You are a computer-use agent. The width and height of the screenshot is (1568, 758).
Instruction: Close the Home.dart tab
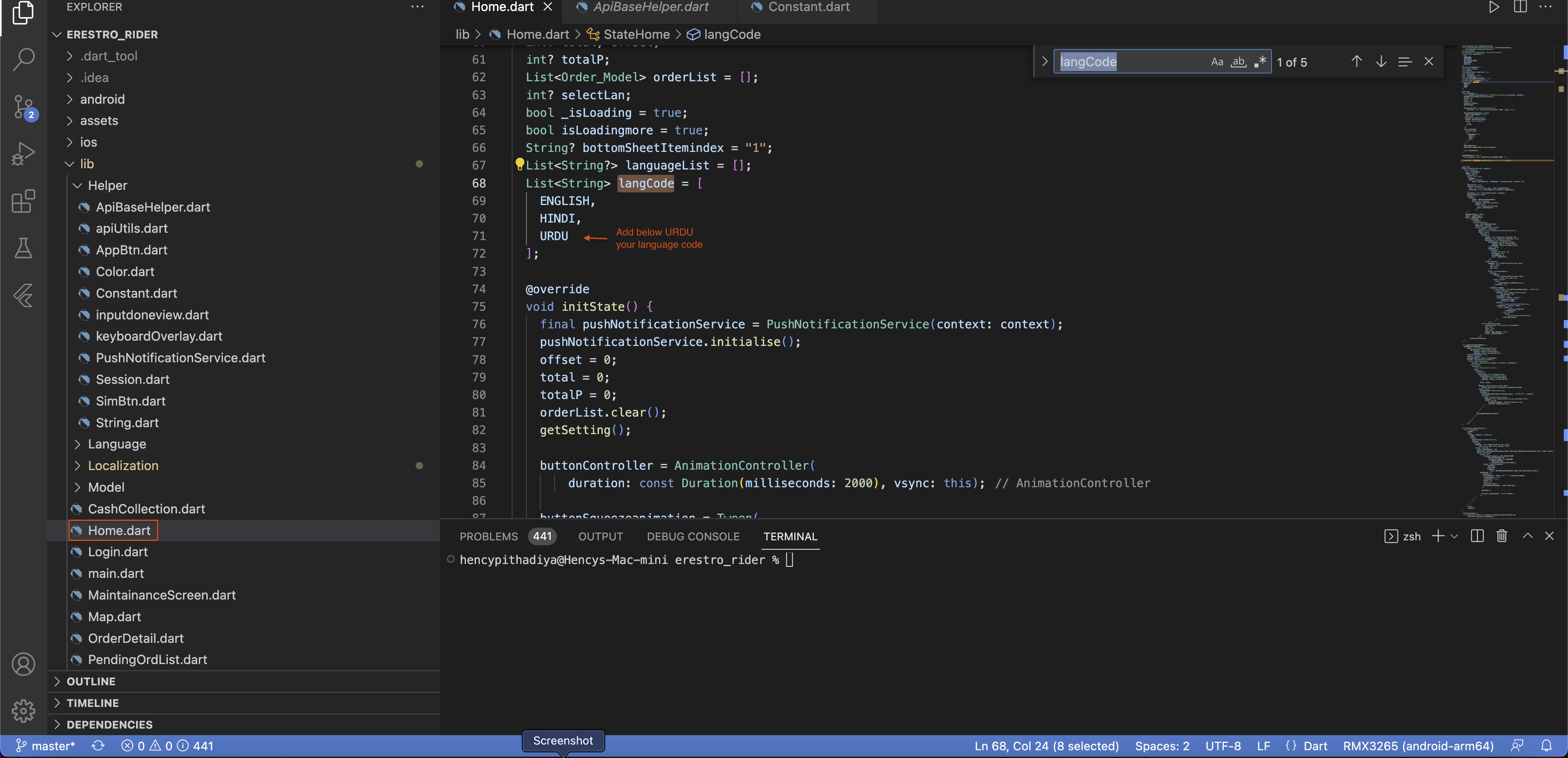548,7
